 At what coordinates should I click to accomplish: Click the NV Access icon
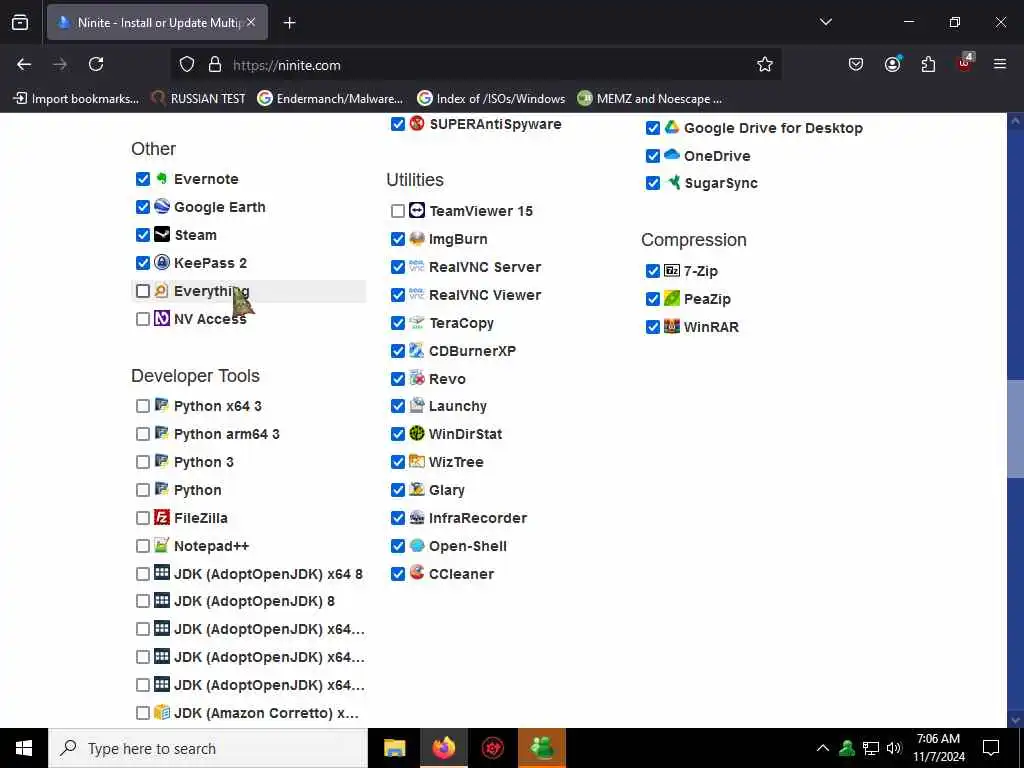coord(162,319)
